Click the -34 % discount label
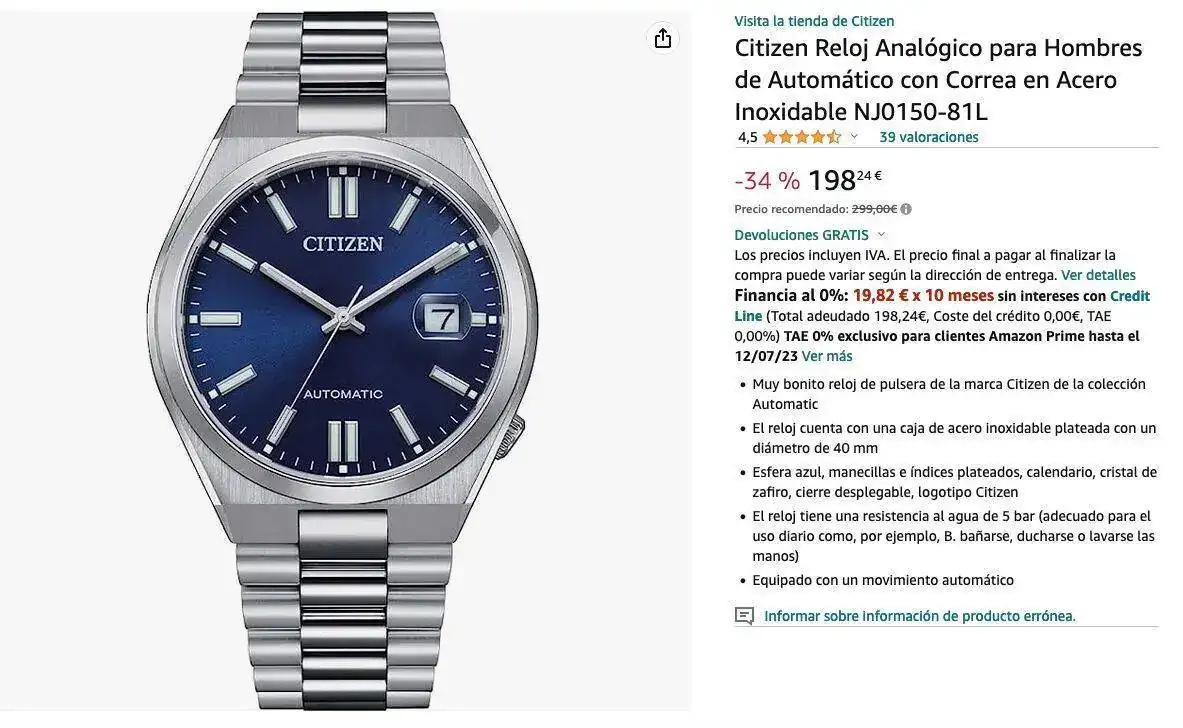The height and width of the screenshot is (728, 1183). 767,181
